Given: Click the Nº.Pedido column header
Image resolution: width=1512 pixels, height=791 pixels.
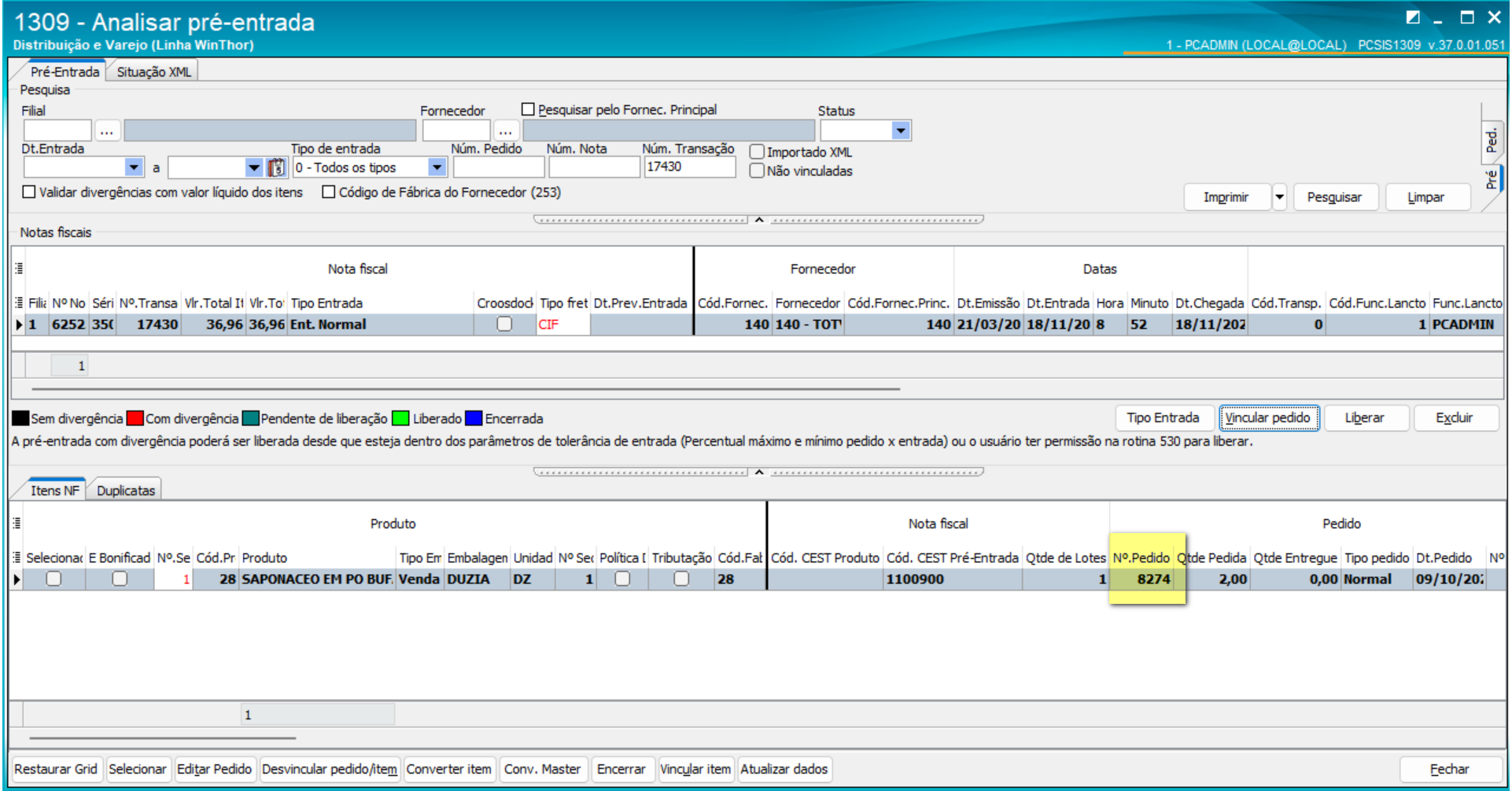Looking at the screenshot, I should click(1141, 557).
